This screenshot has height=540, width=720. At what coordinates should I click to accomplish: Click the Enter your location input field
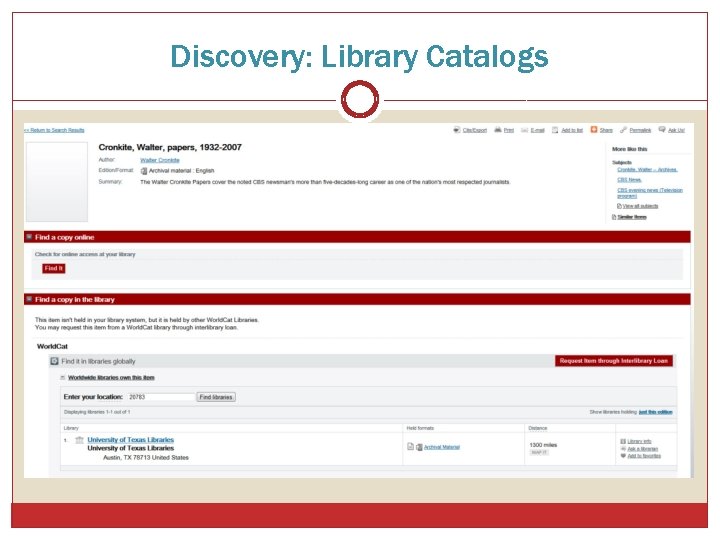pyautogui.click(x=161, y=397)
